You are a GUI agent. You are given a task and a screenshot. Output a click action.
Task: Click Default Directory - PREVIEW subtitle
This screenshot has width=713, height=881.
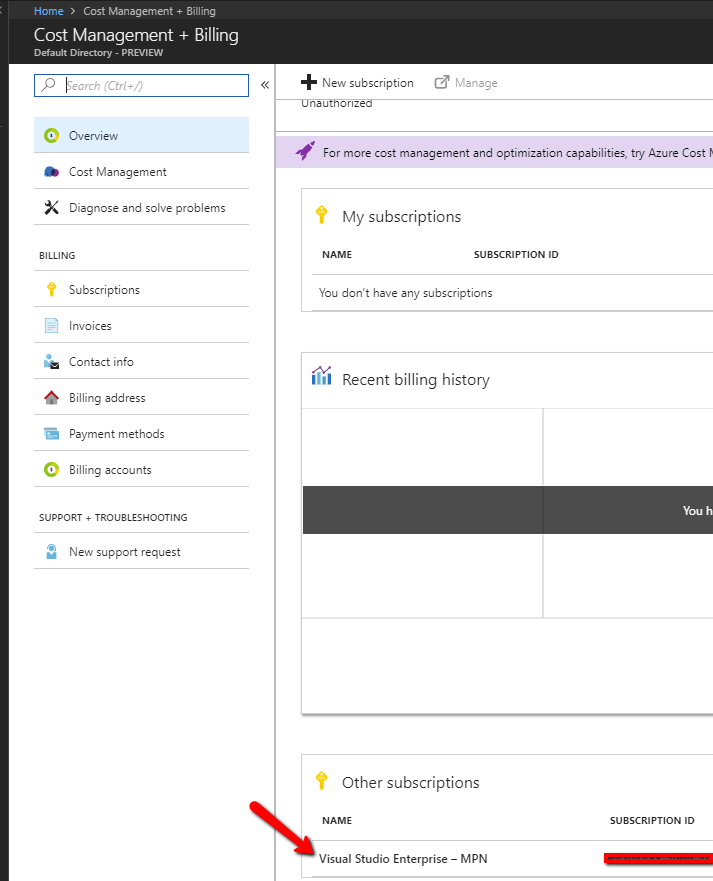coord(98,53)
